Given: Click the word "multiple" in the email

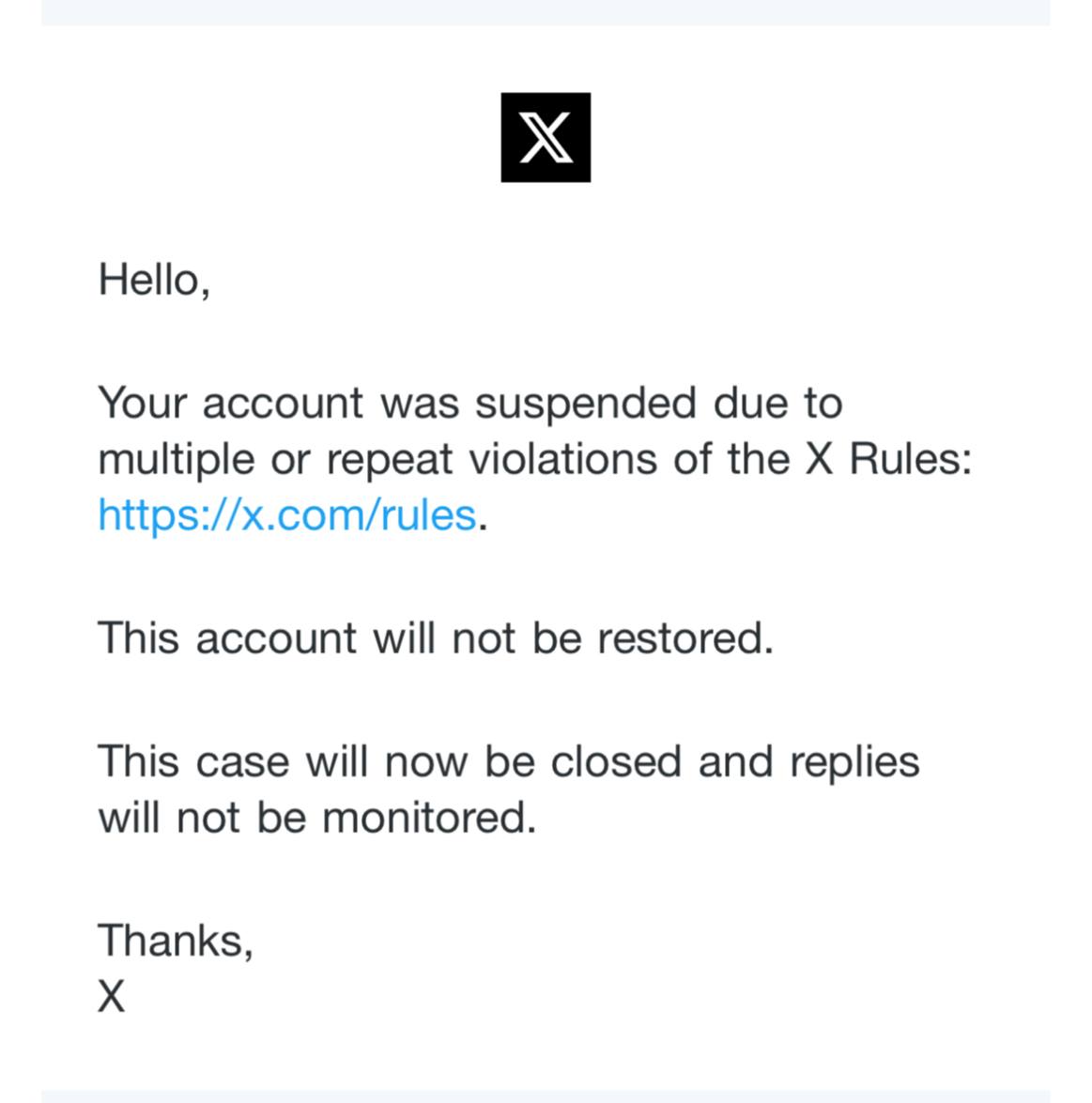Looking at the screenshot, I should pyautogui.click(x=176, y=461).
